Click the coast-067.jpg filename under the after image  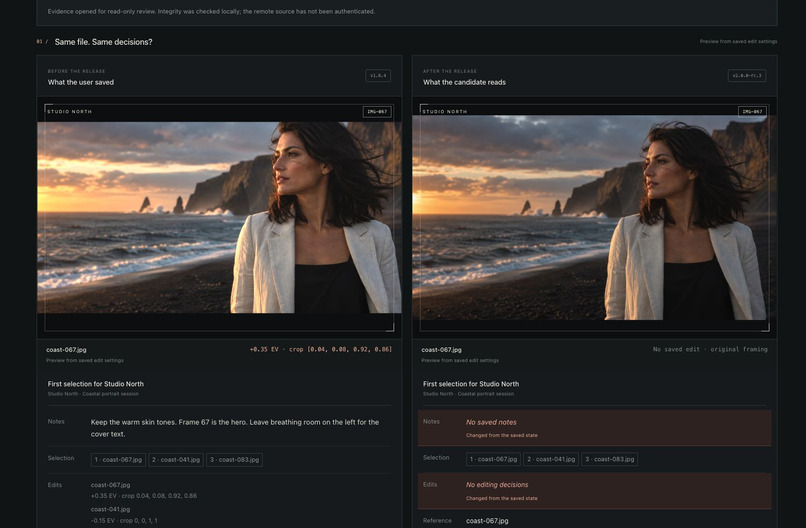tap(442, 350)
